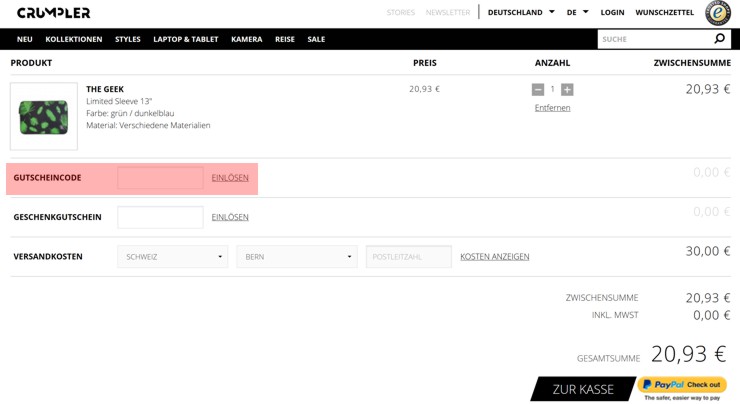
Task: Open The Geek product thumbnail
Action: click(x=44, y=116)
